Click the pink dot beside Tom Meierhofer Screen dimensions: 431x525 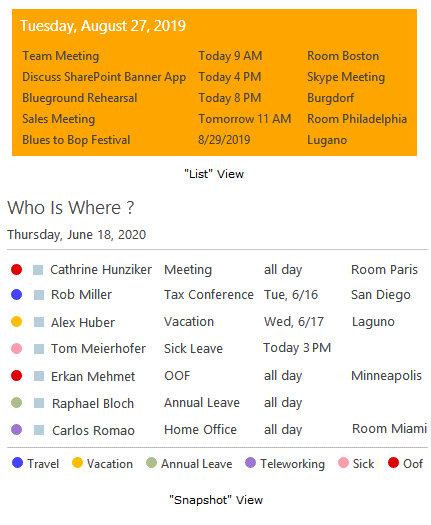pyautogui.click(x=16, y=349)
